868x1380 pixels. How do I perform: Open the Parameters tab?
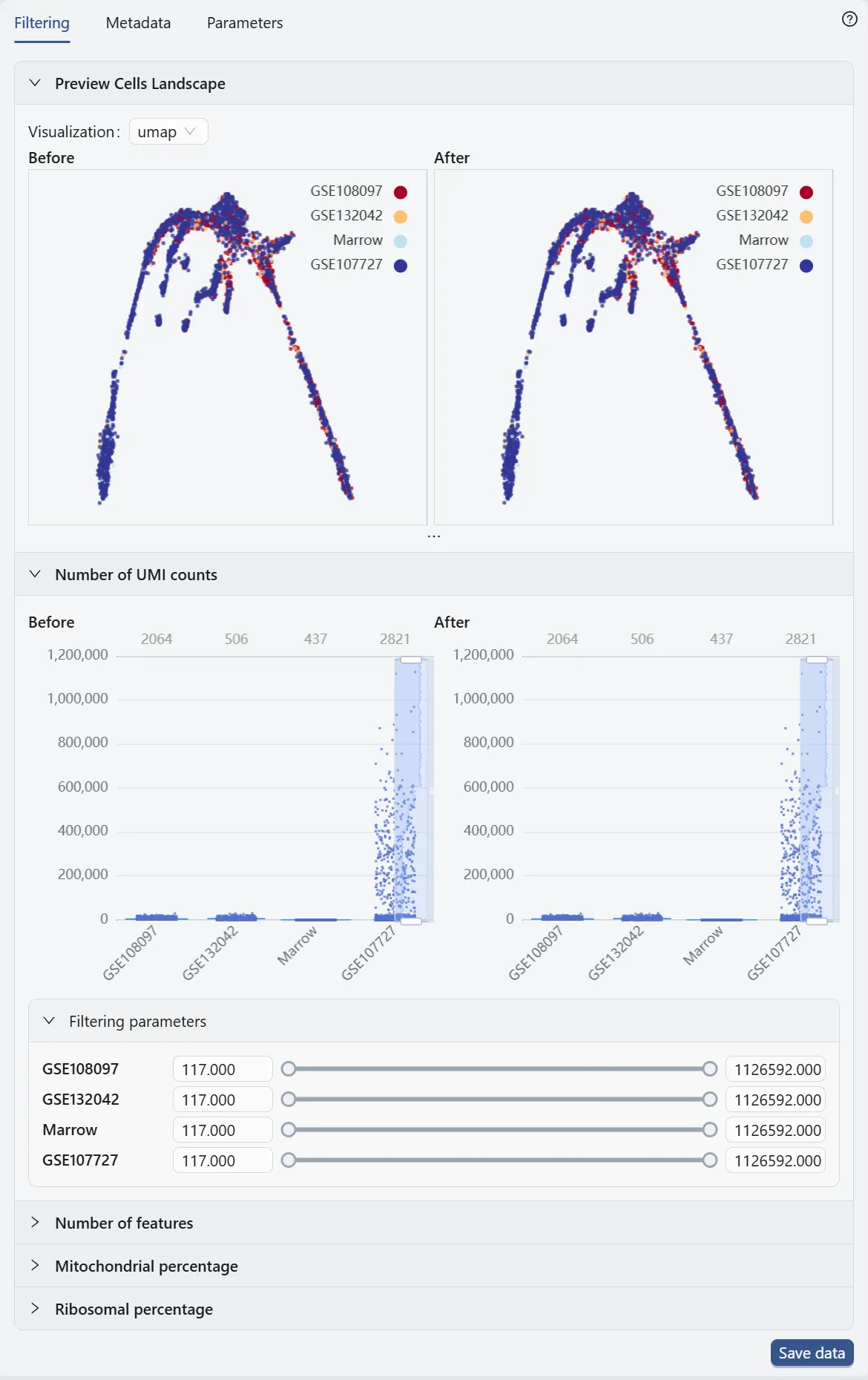245,23
